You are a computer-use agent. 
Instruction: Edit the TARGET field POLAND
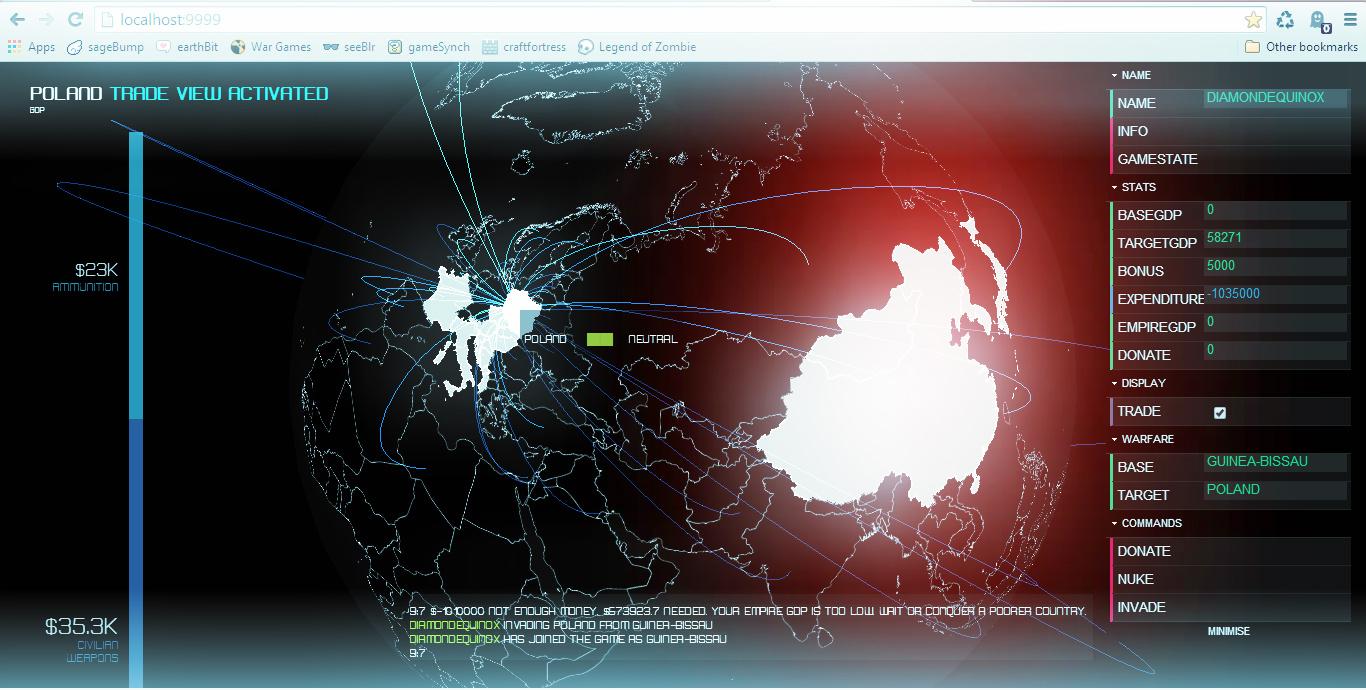pos(1275,491)
